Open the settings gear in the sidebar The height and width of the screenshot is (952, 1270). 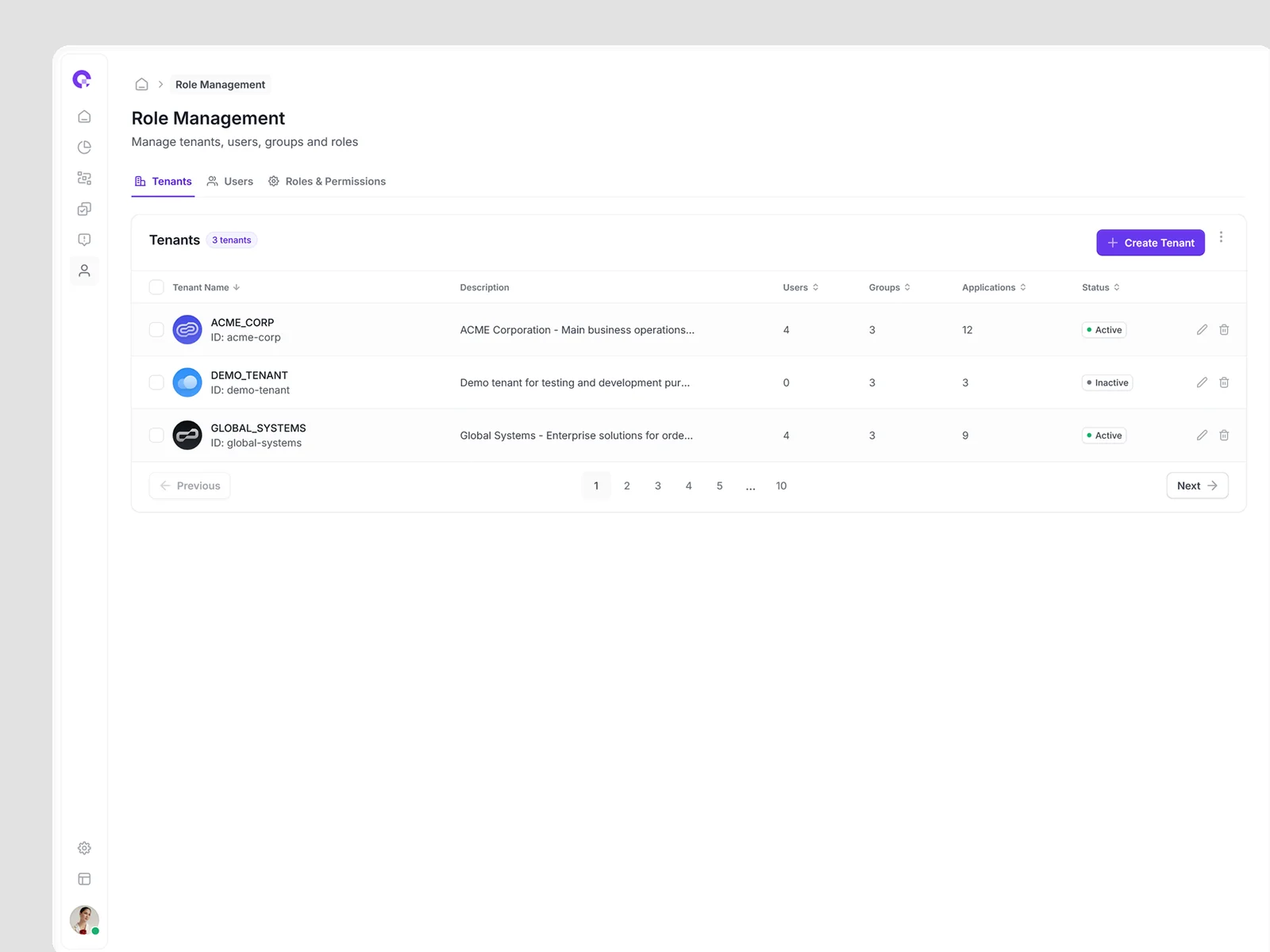pyautogui.click(x=84, y=848)
